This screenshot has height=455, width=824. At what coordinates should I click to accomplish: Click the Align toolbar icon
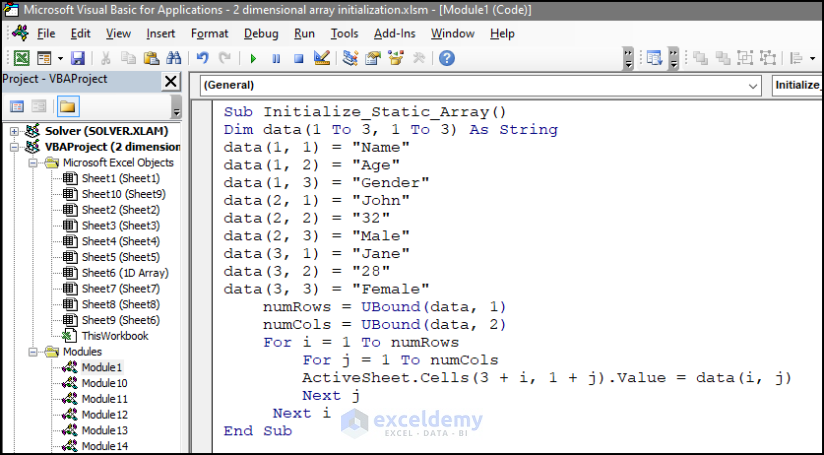797,58
